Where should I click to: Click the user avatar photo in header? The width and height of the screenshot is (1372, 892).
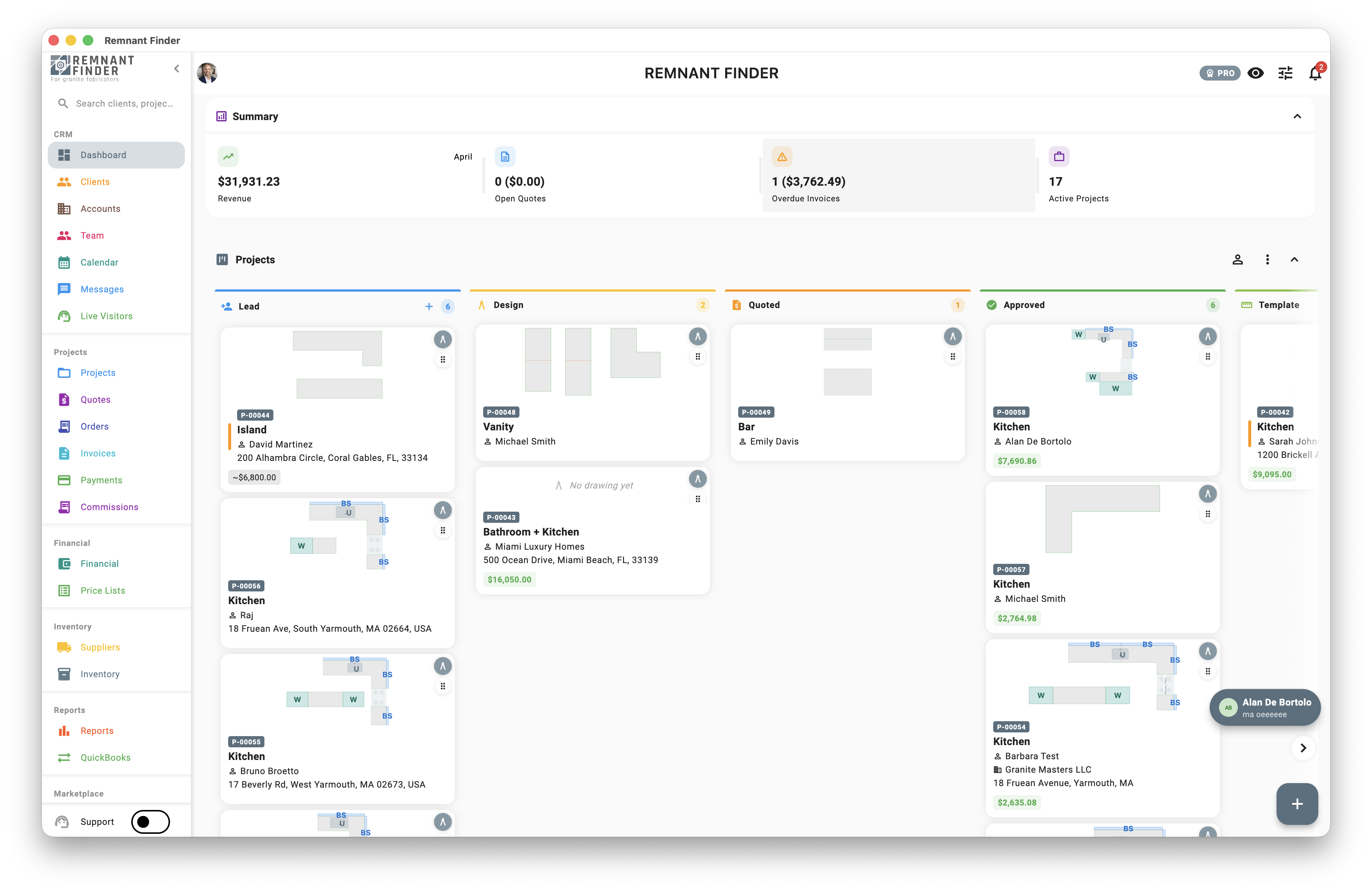coord(207,73)
